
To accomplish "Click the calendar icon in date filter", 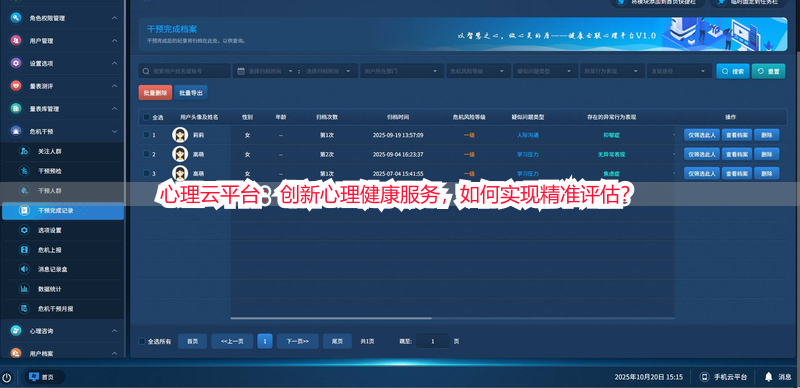I will click(x=241, y=71).
